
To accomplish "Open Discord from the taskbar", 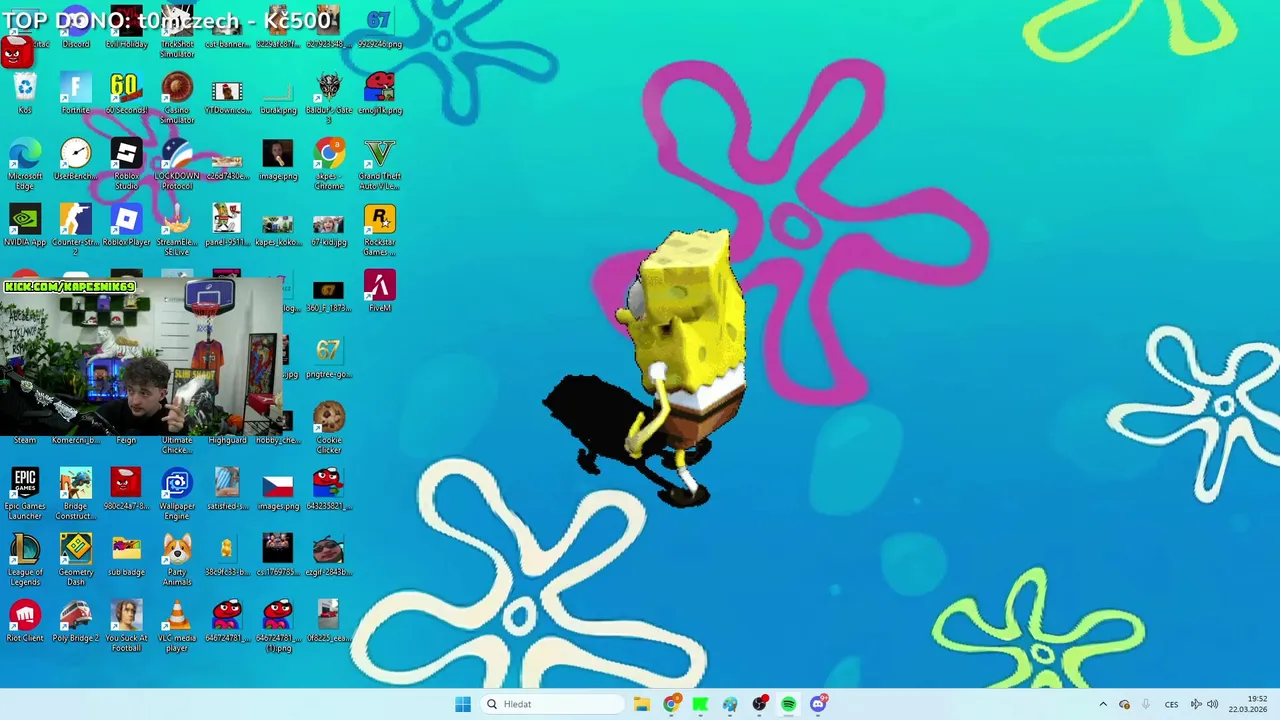I will tap(818, 704).
